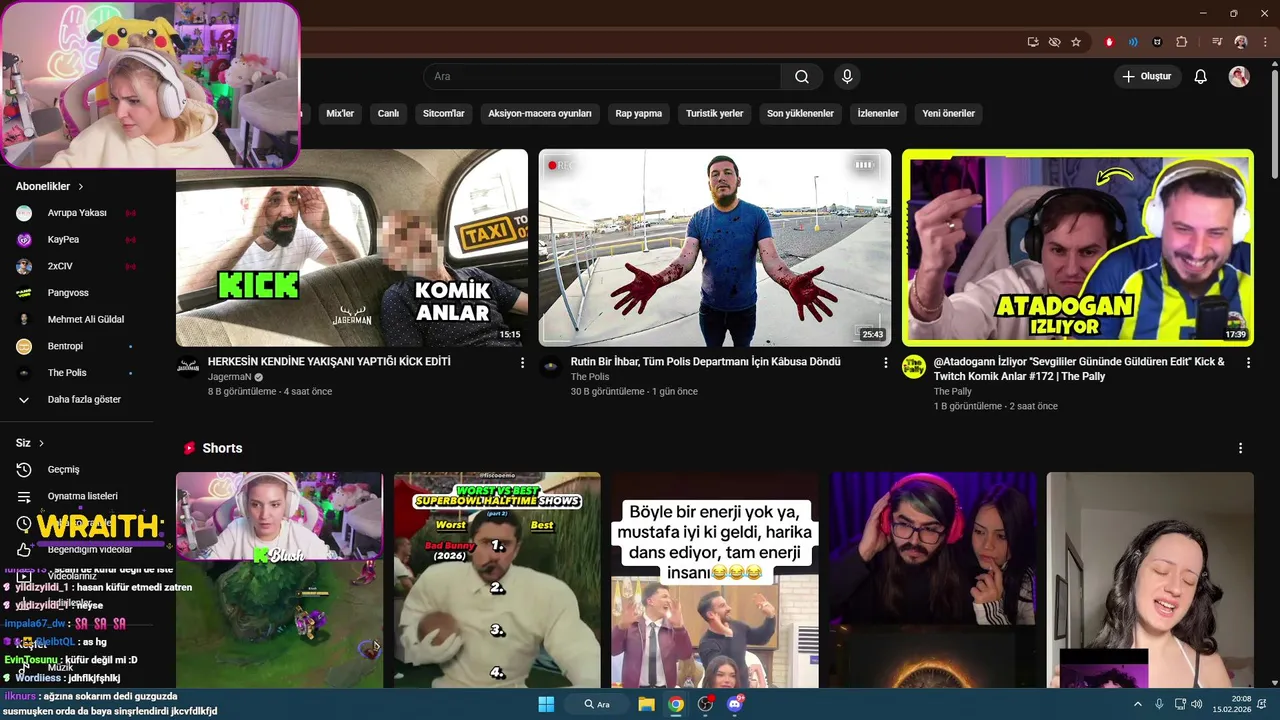Show hidden tray icons chevron
The width and height of the screenshot is (1280, 720).
[x=1137, y=704]
